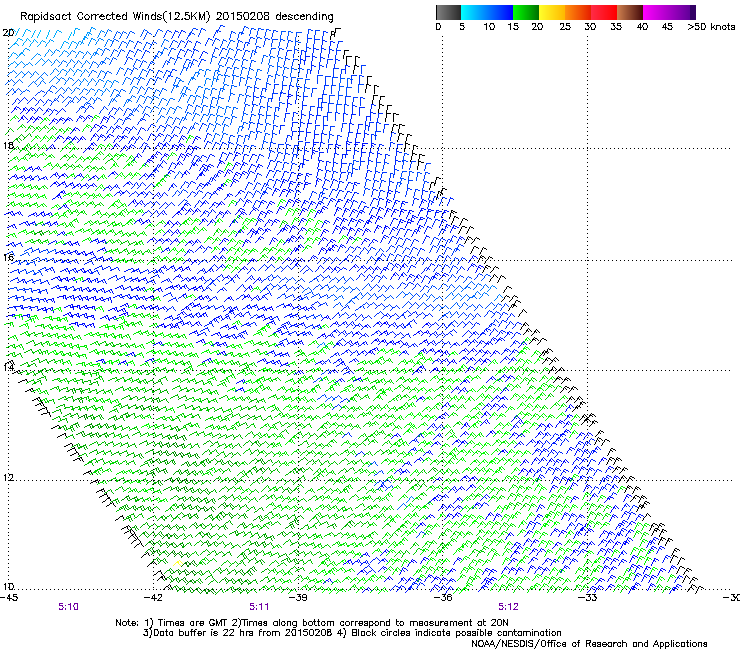
Task: Click the blue 10-15 knots legend segment
Action: pos(499,12)
